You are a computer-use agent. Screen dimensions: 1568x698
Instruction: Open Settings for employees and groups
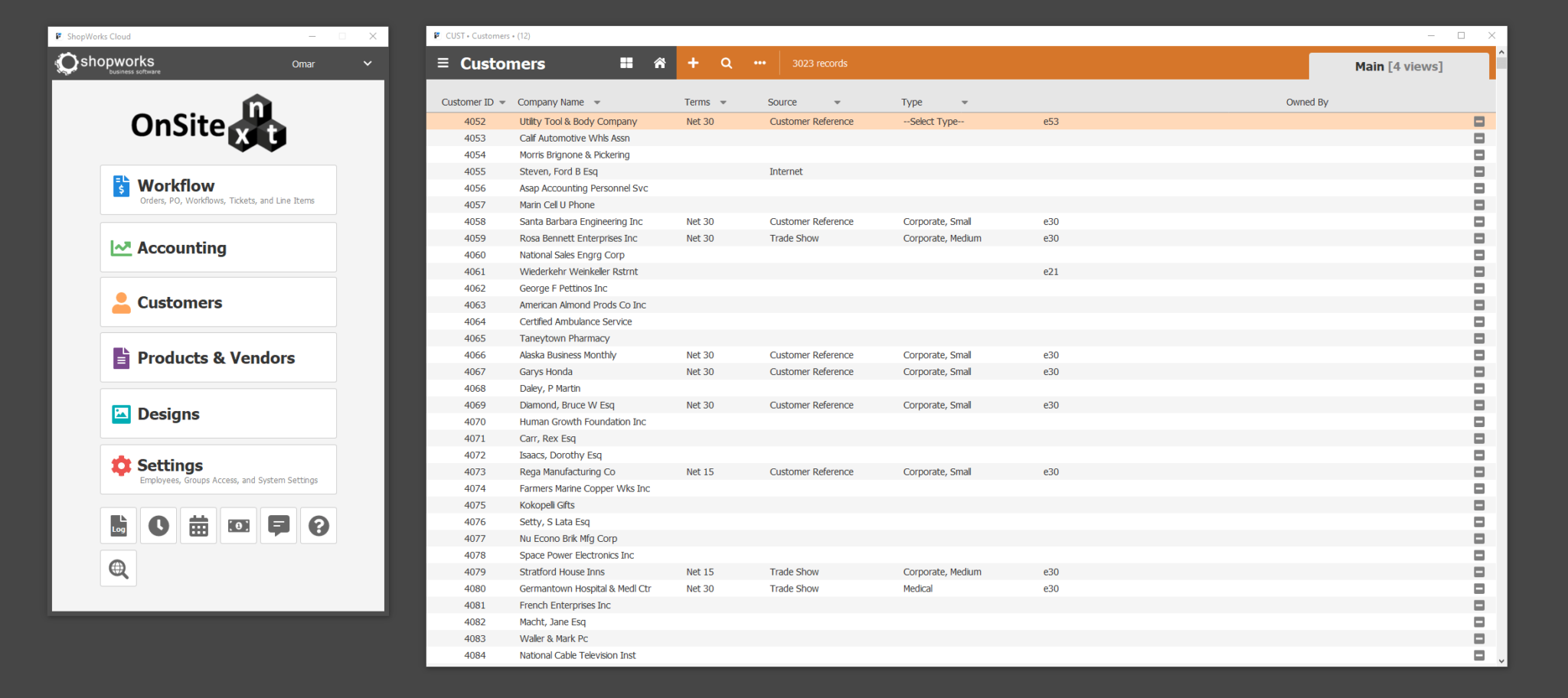point(217,469)
